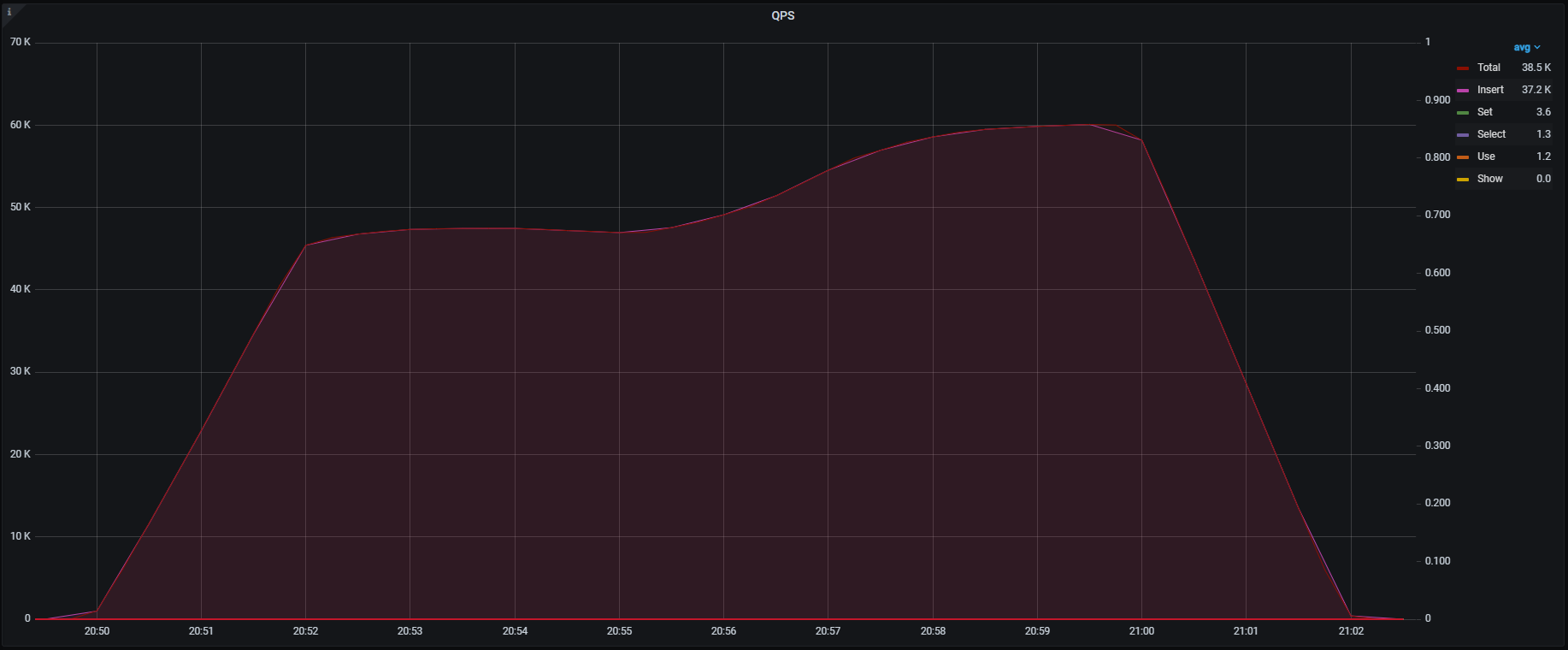Change color of Use series swatch
The width and height of the screenshot is (1568, 650).
(x=1463, y=157)
